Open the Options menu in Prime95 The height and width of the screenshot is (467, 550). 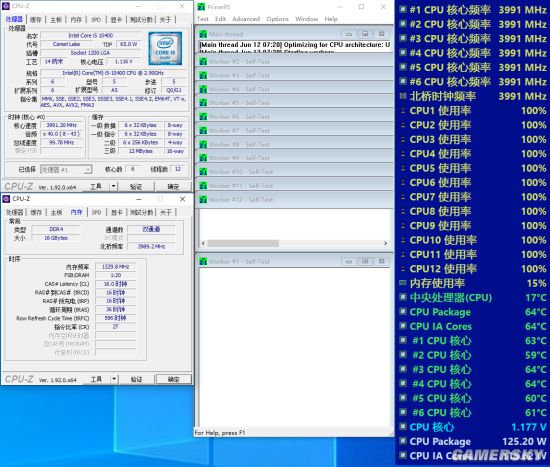pos(277,19)
